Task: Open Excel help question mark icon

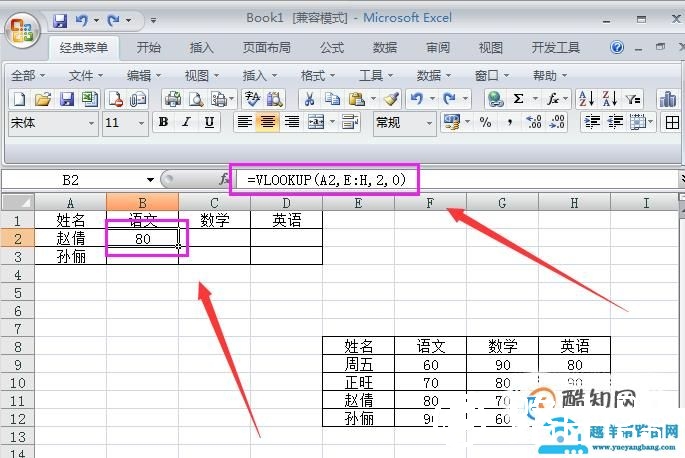Action: tap(617, 47)
